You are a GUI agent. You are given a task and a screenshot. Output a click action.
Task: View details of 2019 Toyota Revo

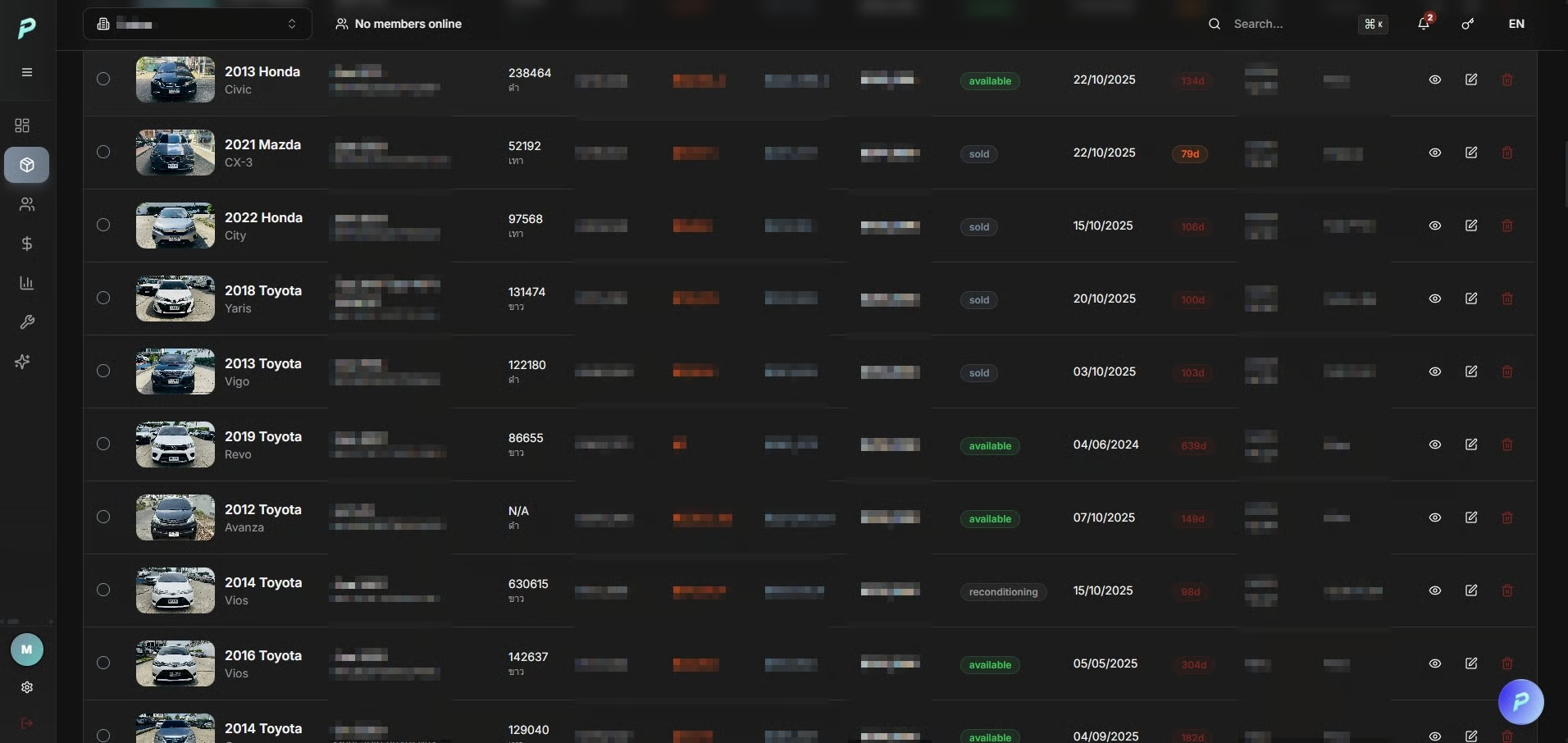(1435, 444)
